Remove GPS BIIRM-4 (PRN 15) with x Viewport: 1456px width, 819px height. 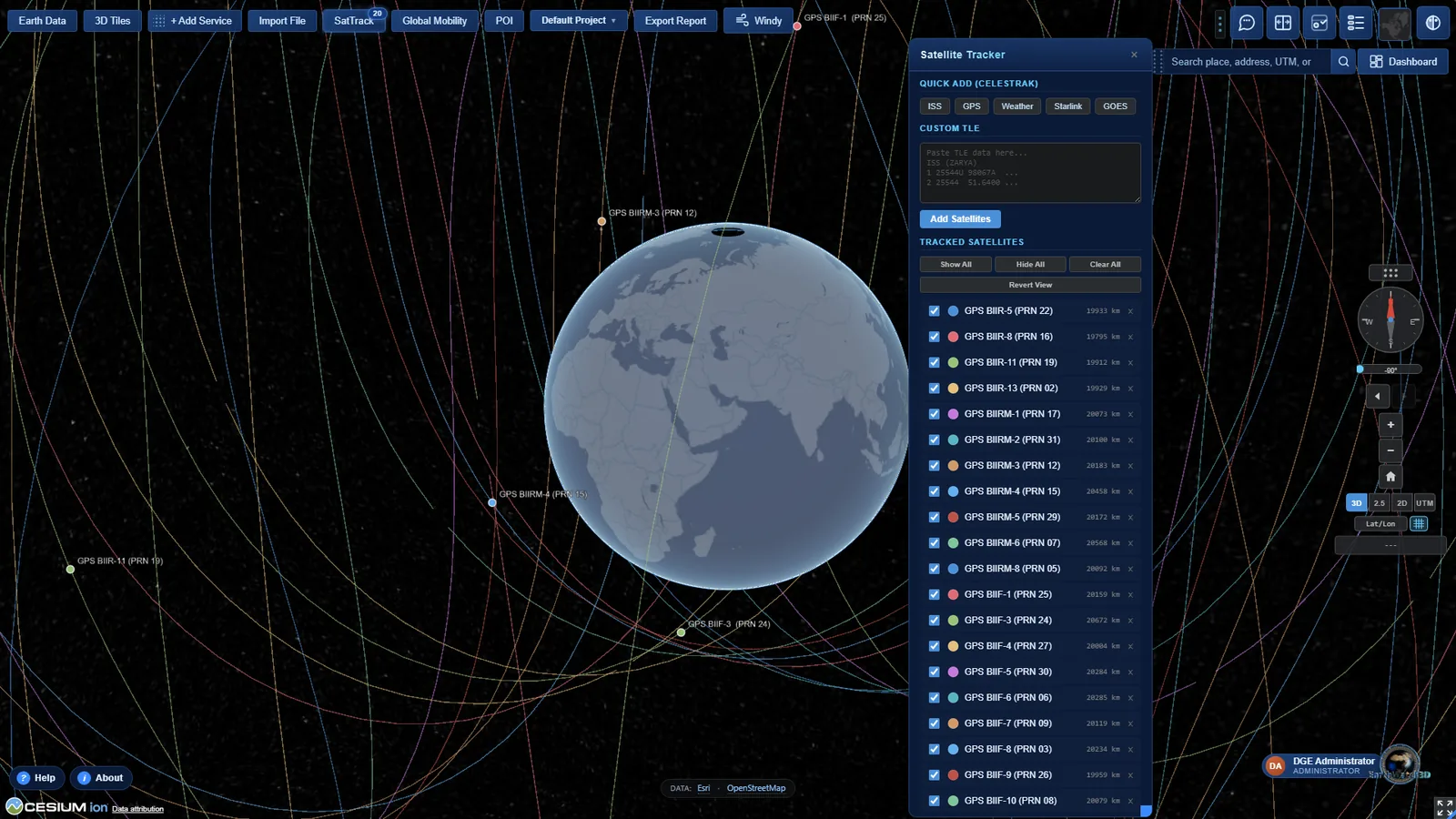1130,491
